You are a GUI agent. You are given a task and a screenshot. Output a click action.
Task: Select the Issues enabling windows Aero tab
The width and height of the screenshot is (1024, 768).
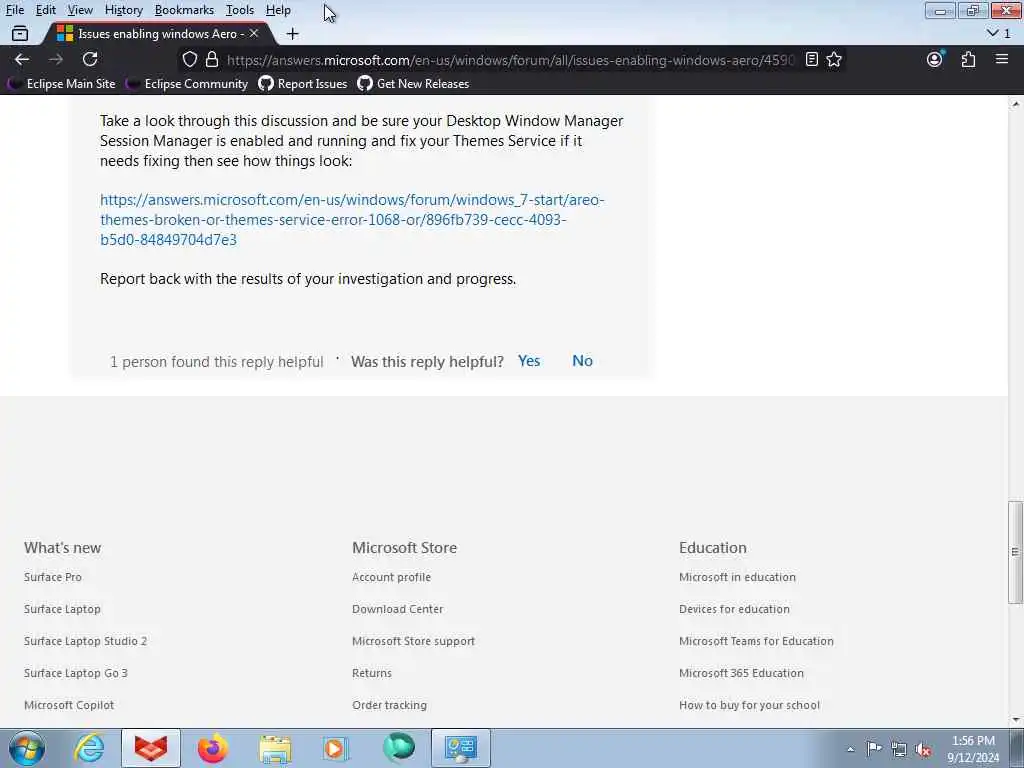159,33
